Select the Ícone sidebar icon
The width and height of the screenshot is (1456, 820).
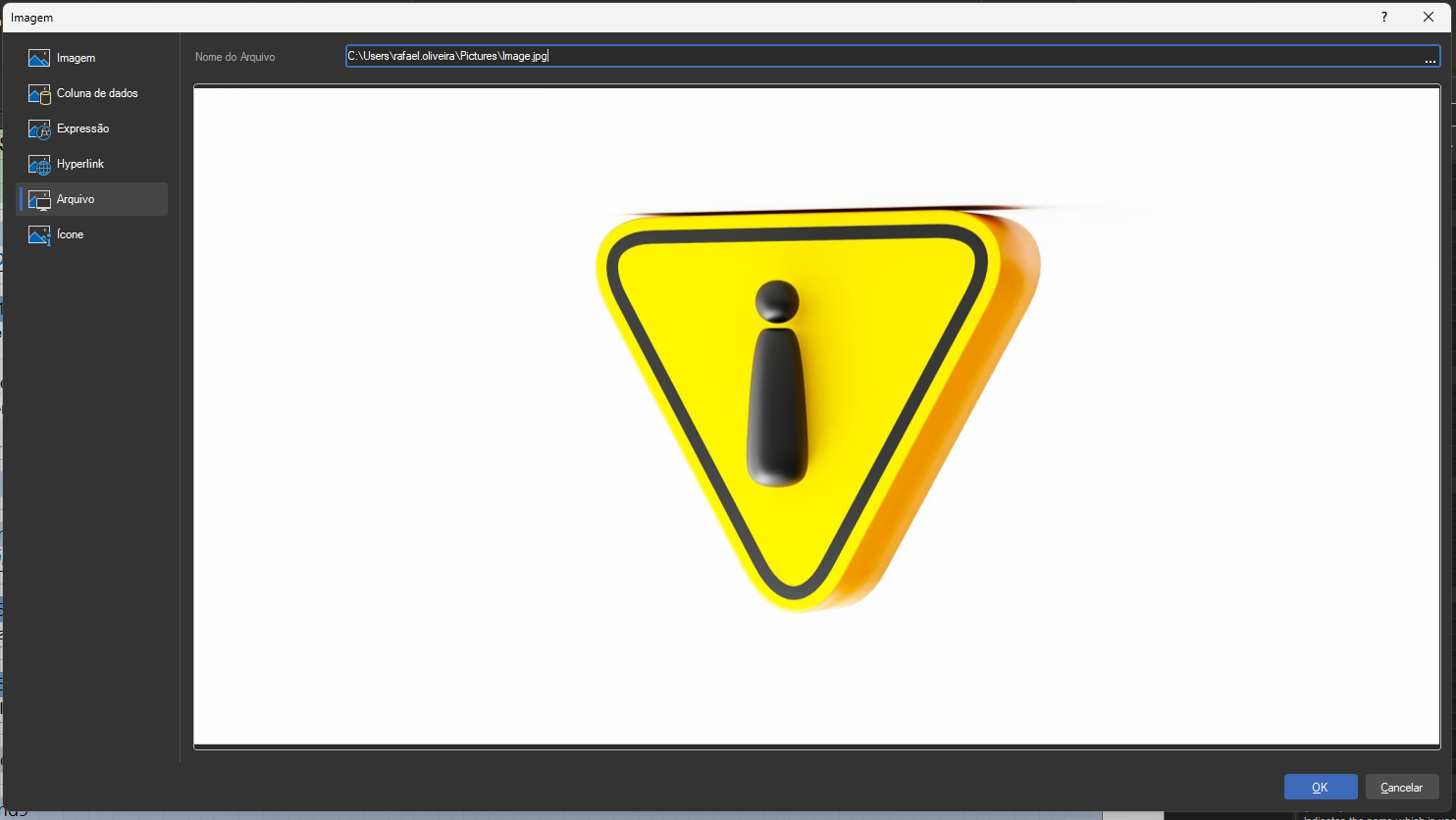pyautogui.click(x=39, y=234)
